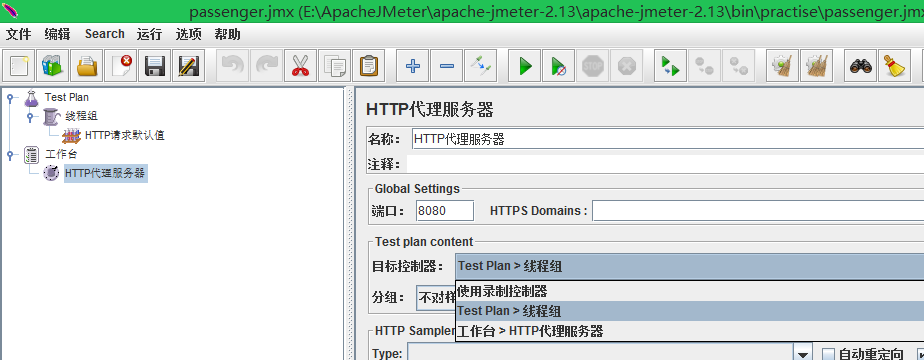This screenshot has height=360, width=924.
Task: Open the 运行 menu
Action: tap(149, 34)
